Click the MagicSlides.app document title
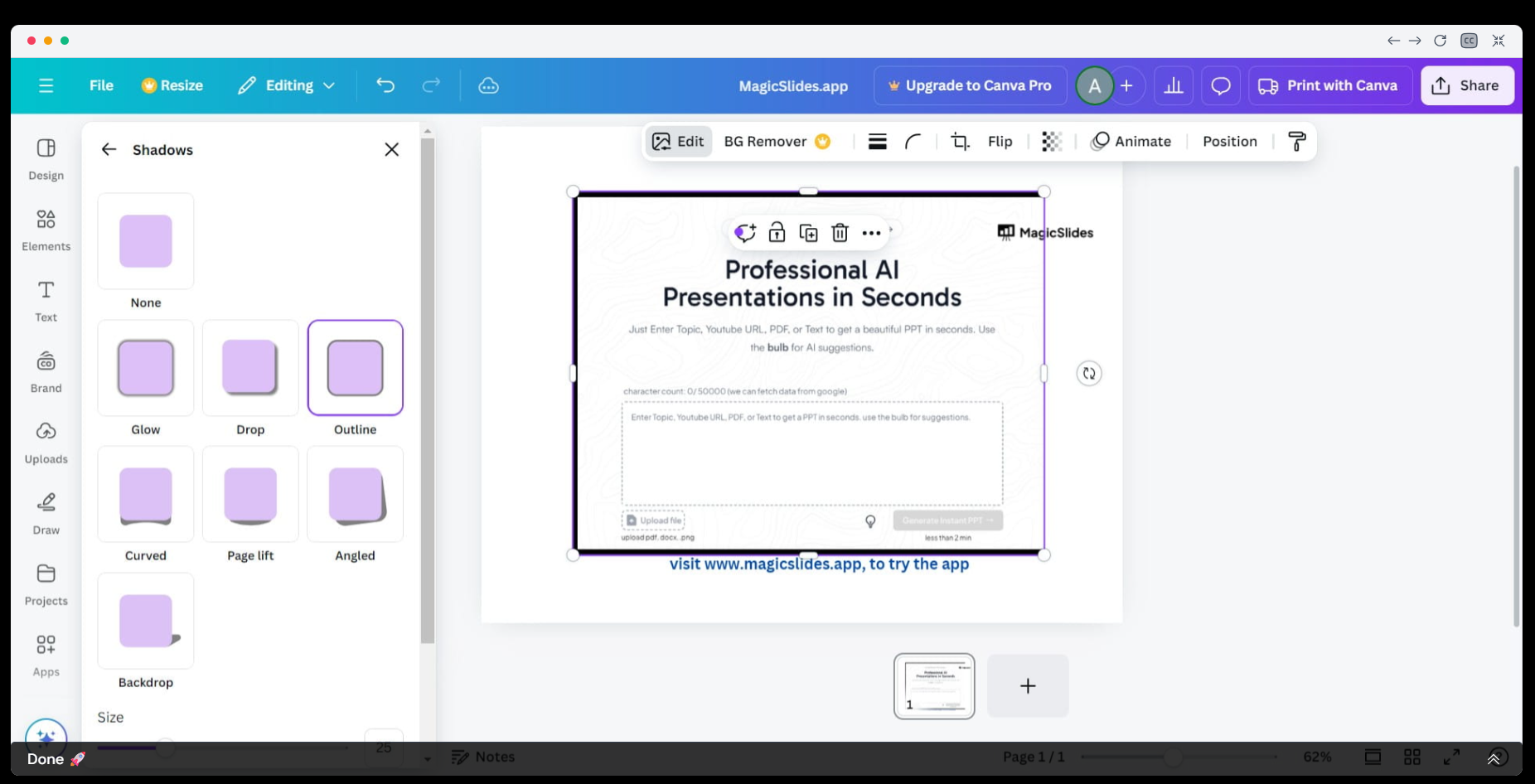Image resolution: width=1535 pixels, height=784 pixels. [x=793, y=85]
